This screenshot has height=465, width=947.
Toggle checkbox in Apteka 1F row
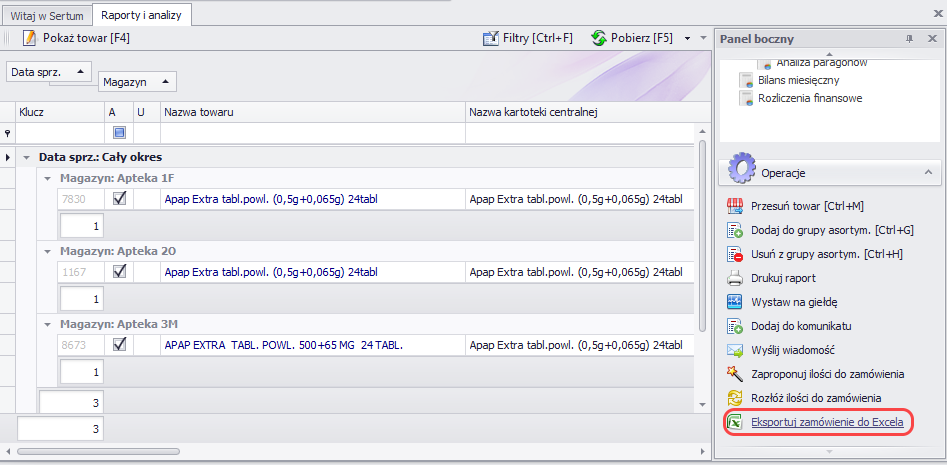119,200
